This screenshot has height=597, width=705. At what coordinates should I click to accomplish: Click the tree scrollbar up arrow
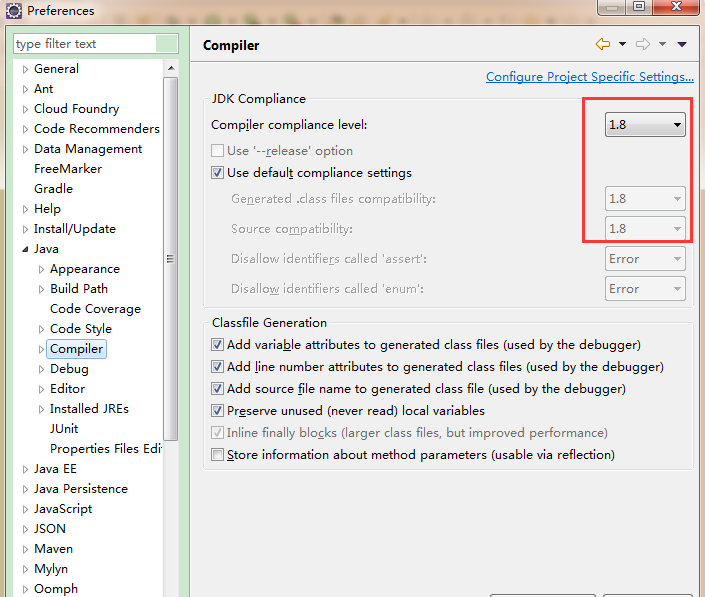(171, 68)
